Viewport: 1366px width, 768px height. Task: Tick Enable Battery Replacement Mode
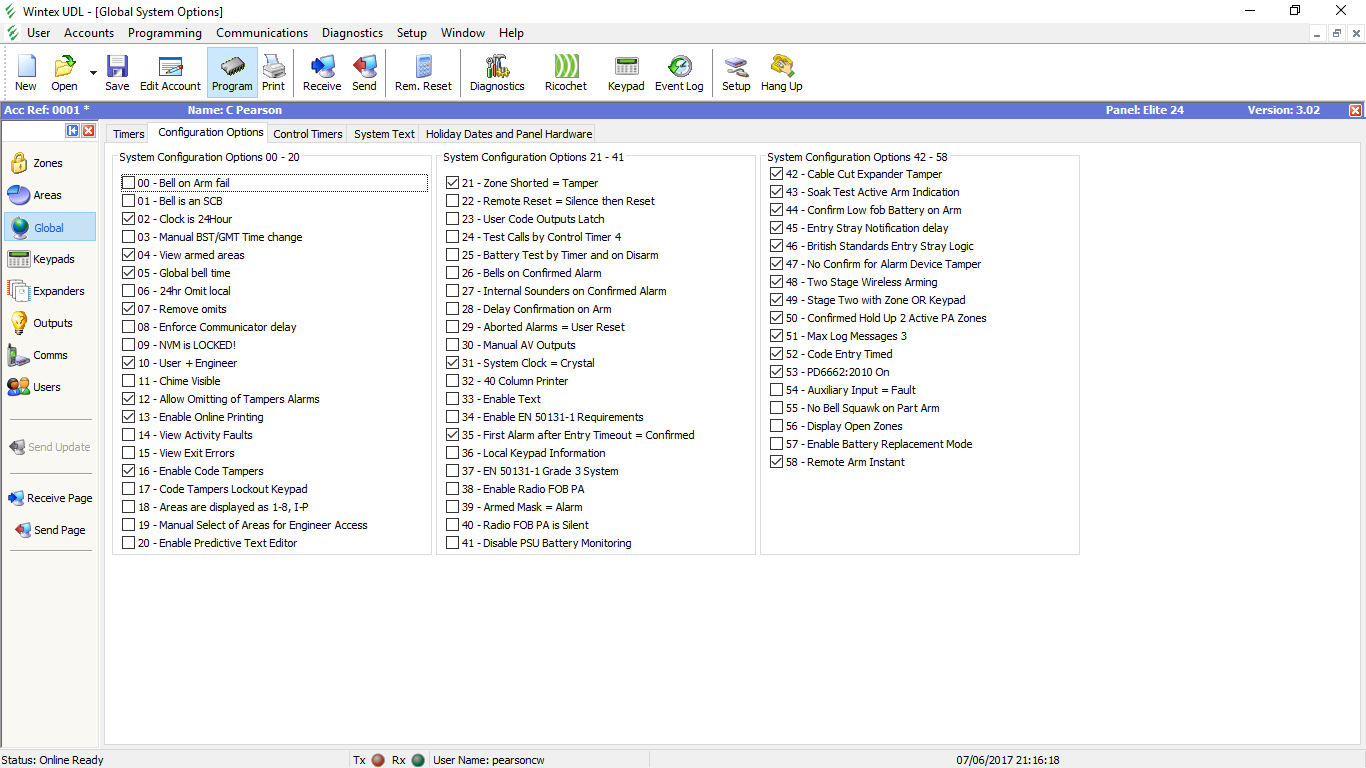pos(777,445)
